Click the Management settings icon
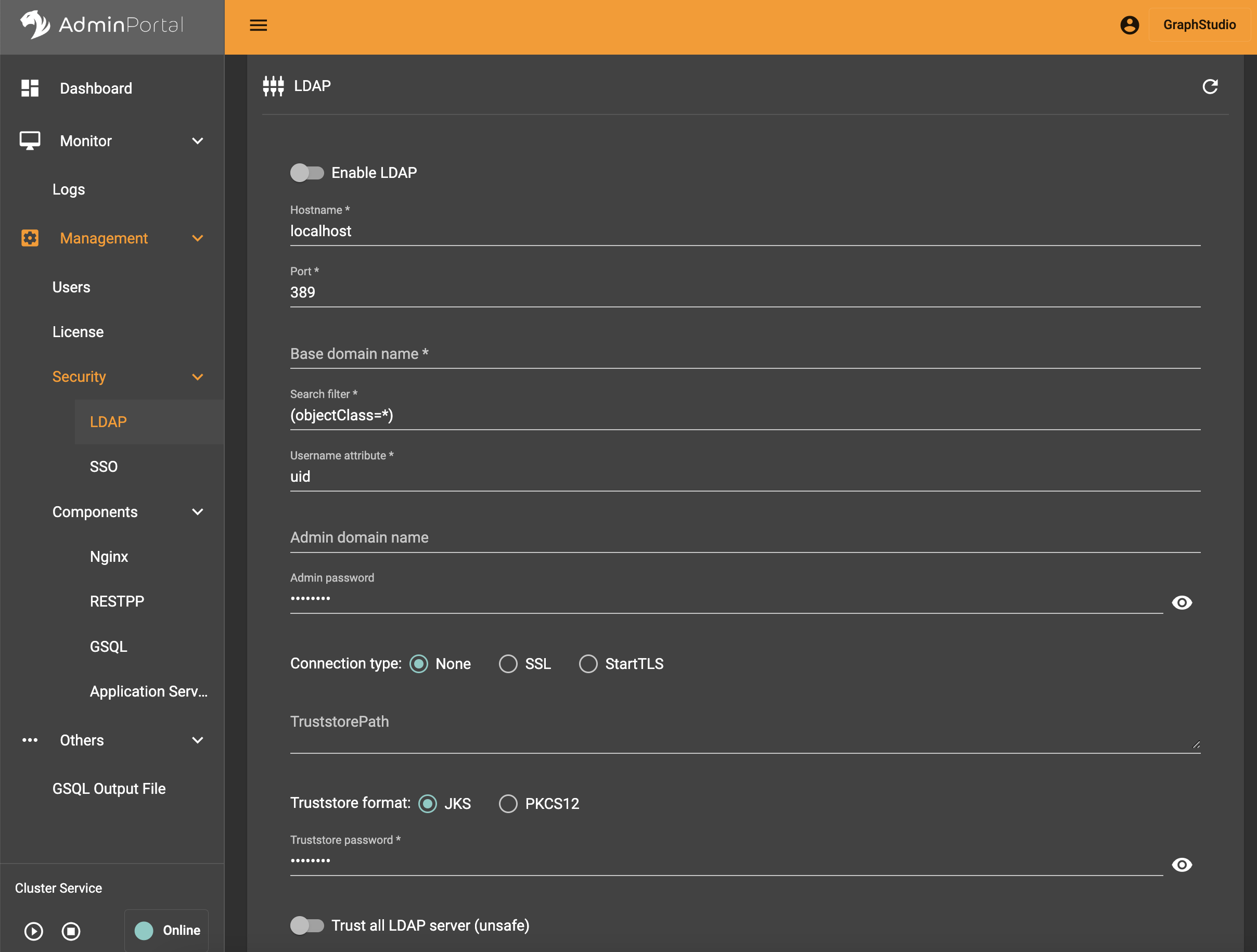 [x=29, y=237]
